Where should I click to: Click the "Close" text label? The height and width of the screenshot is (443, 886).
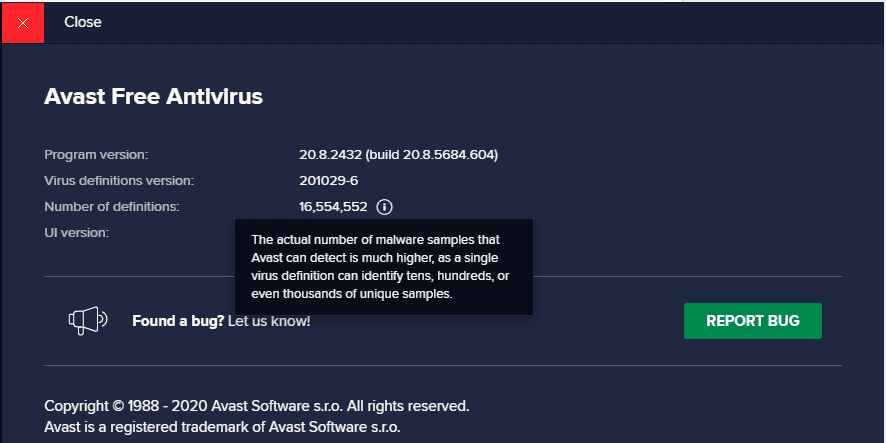click(x=83, y=22)
